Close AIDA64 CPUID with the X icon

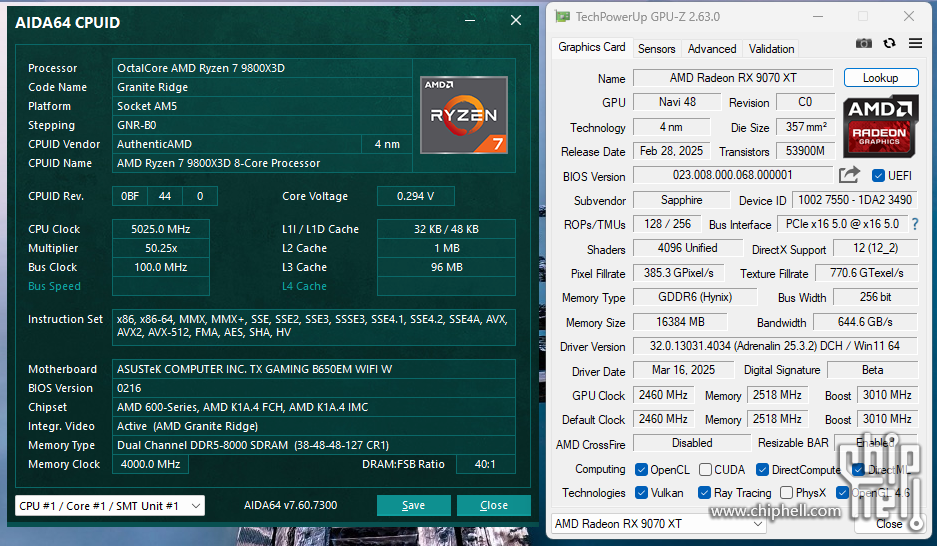[516, 20]
